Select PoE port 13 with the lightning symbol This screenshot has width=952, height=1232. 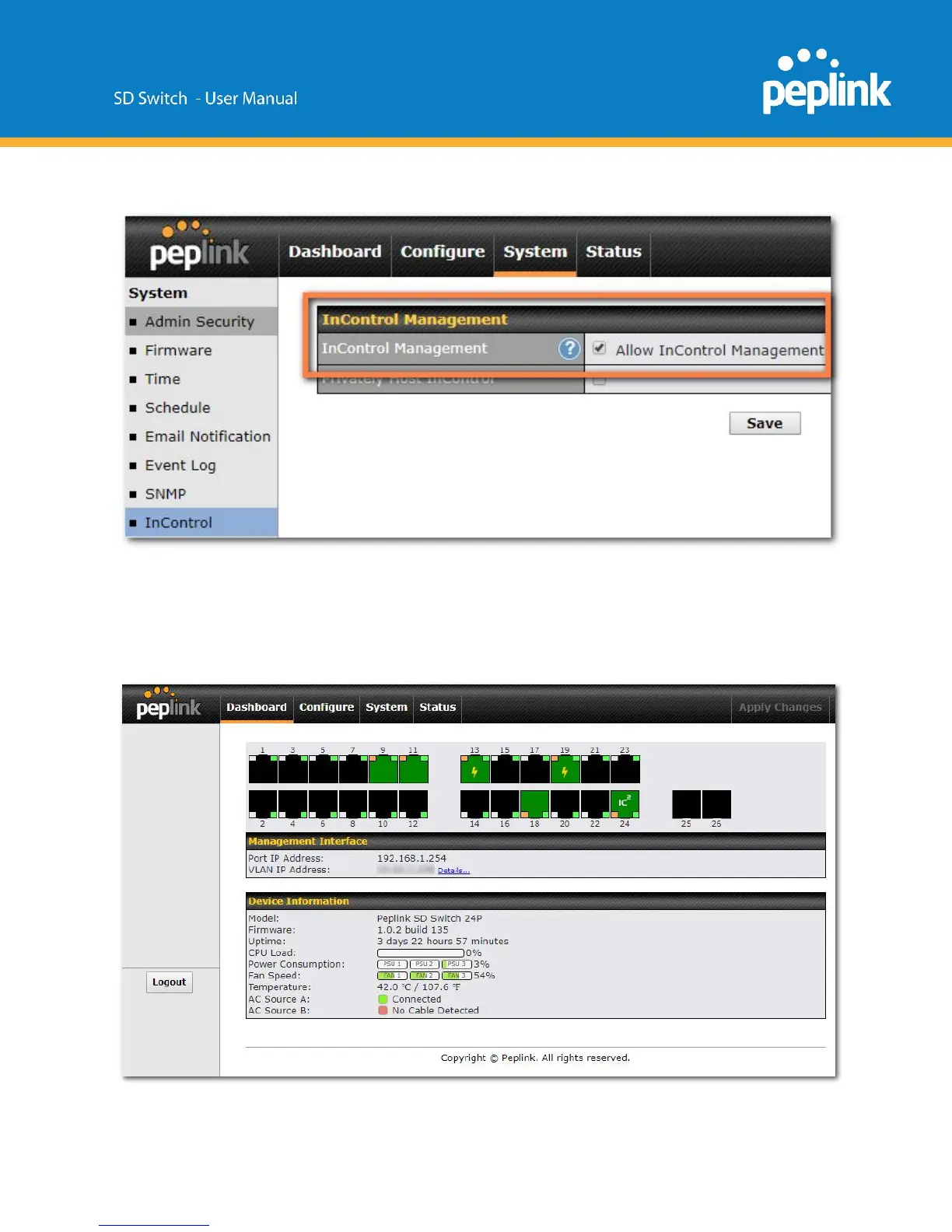(x=474, y=768)
